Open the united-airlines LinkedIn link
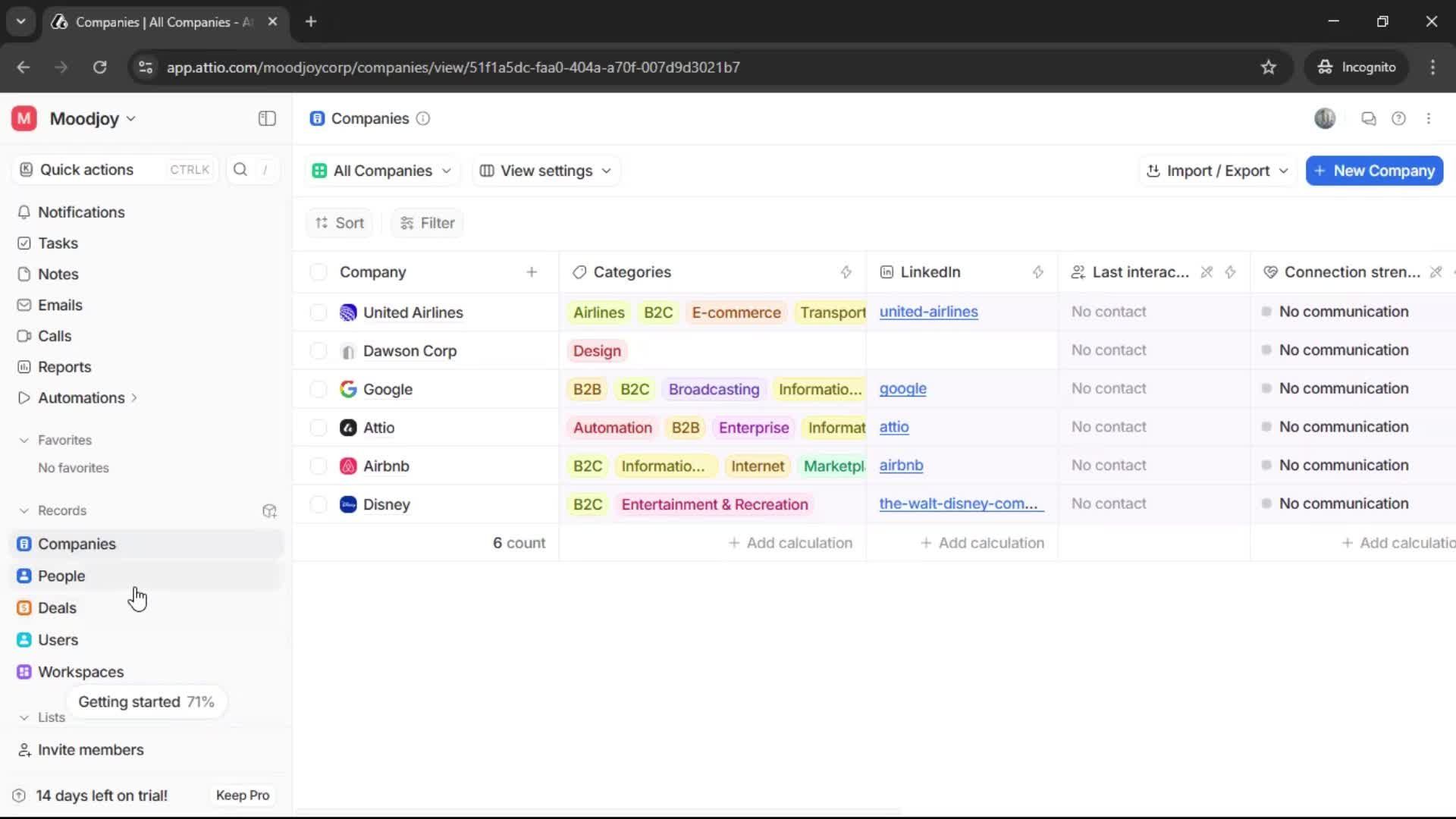Screen dimensions: 1456x819 928,312
